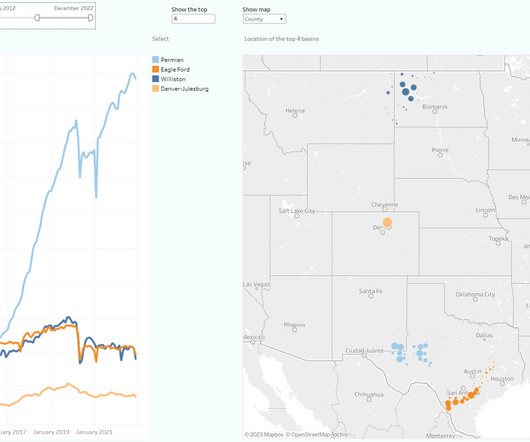Screen dimensions: 530x442
Task: Click the Austin label on map
Action: coord(472,371)
